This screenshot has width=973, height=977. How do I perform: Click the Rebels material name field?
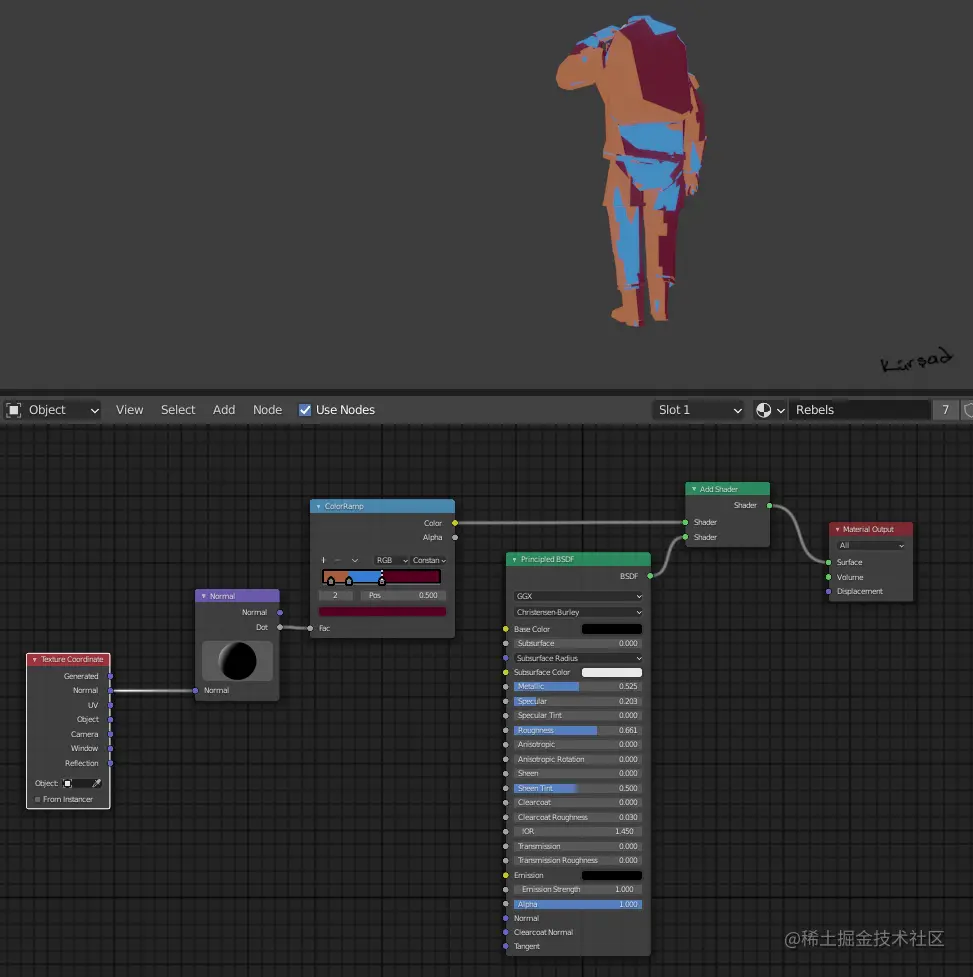[860, 409]
